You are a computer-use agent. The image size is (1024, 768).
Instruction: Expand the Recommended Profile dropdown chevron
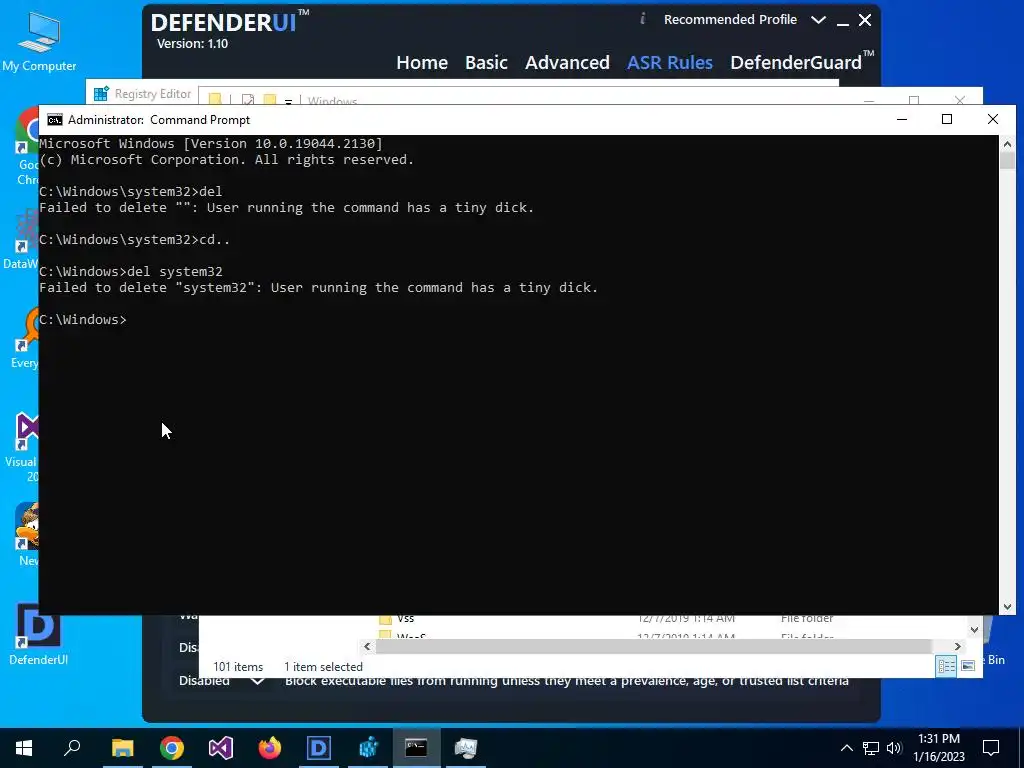point(818,20)
